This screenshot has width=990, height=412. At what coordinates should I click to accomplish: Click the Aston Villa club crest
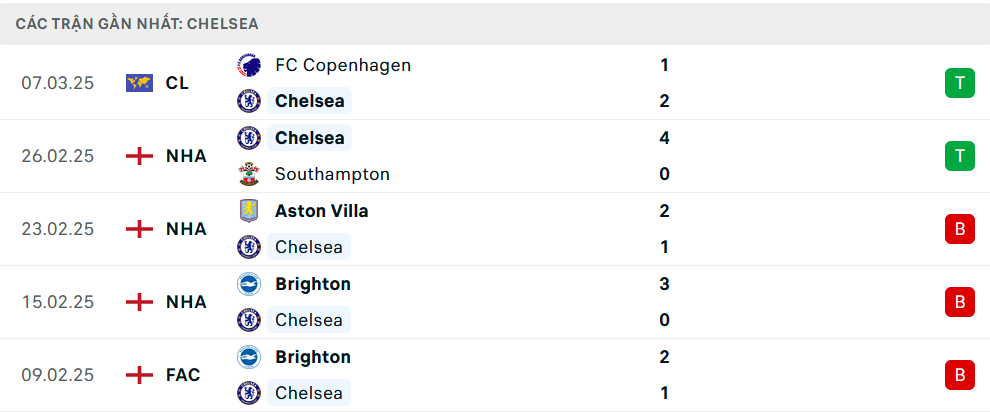[x=248, y=211]
